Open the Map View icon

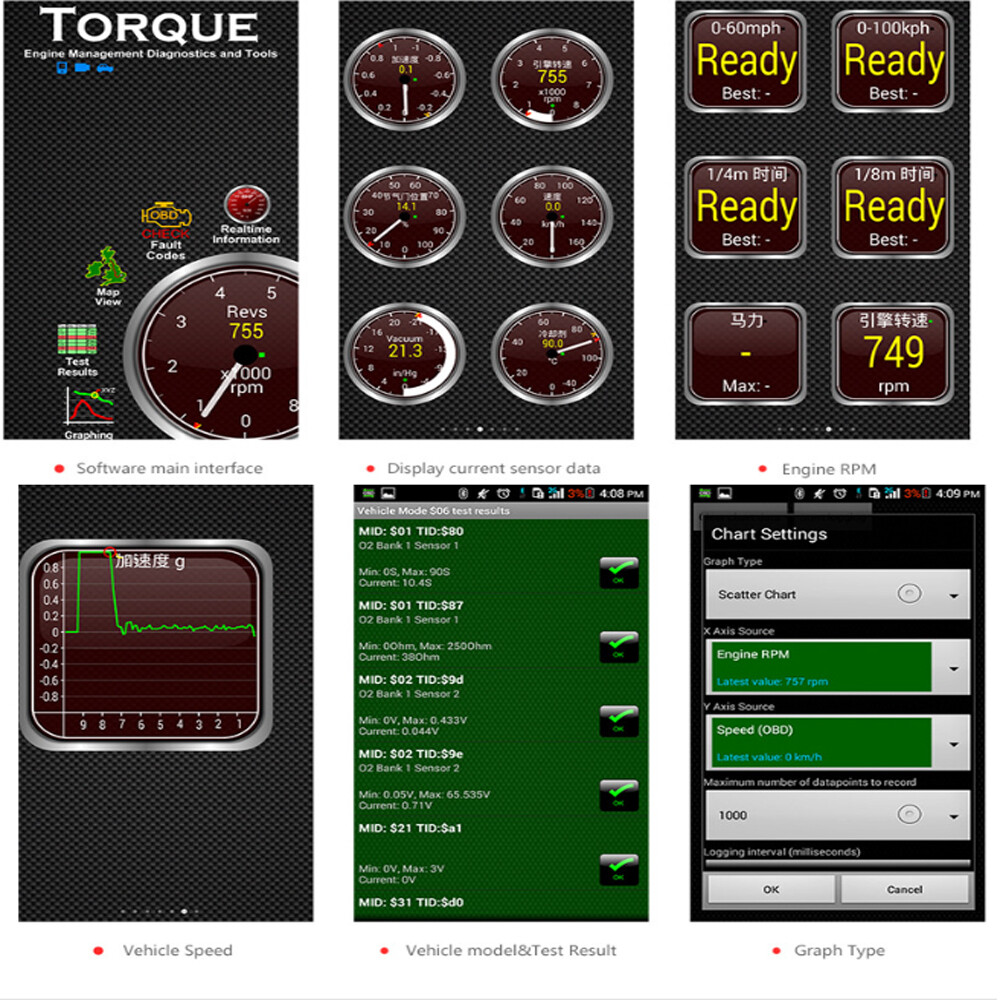pos(107,275)
